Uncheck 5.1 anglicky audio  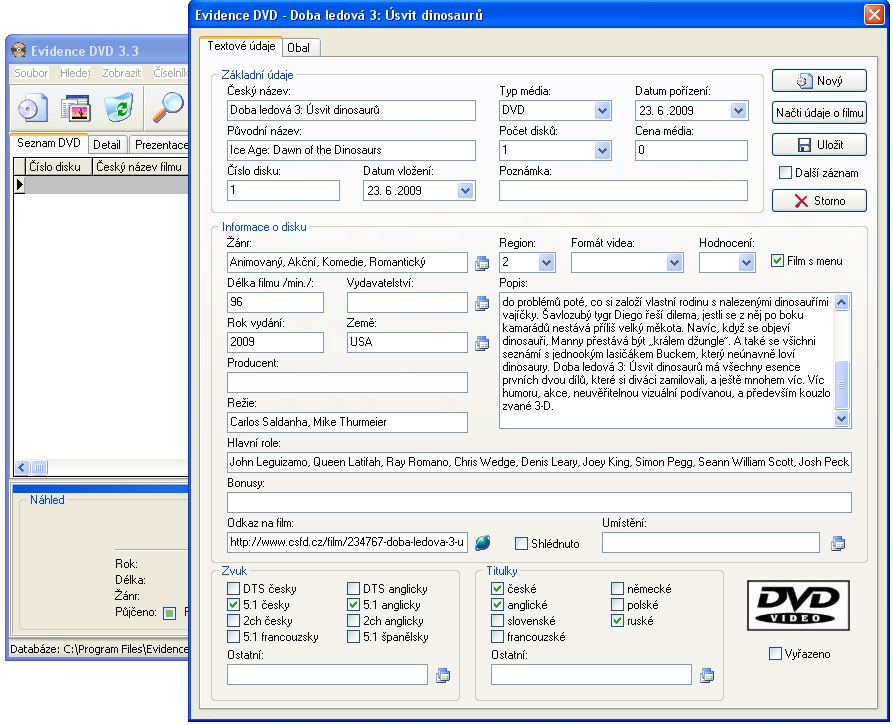(x=353, y=604)
